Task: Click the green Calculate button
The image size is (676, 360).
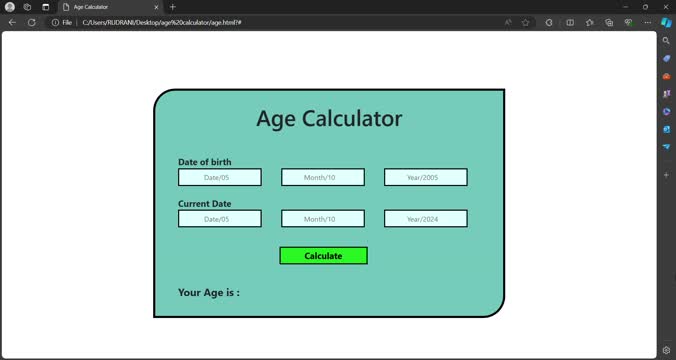Action: tap(323, 256)
